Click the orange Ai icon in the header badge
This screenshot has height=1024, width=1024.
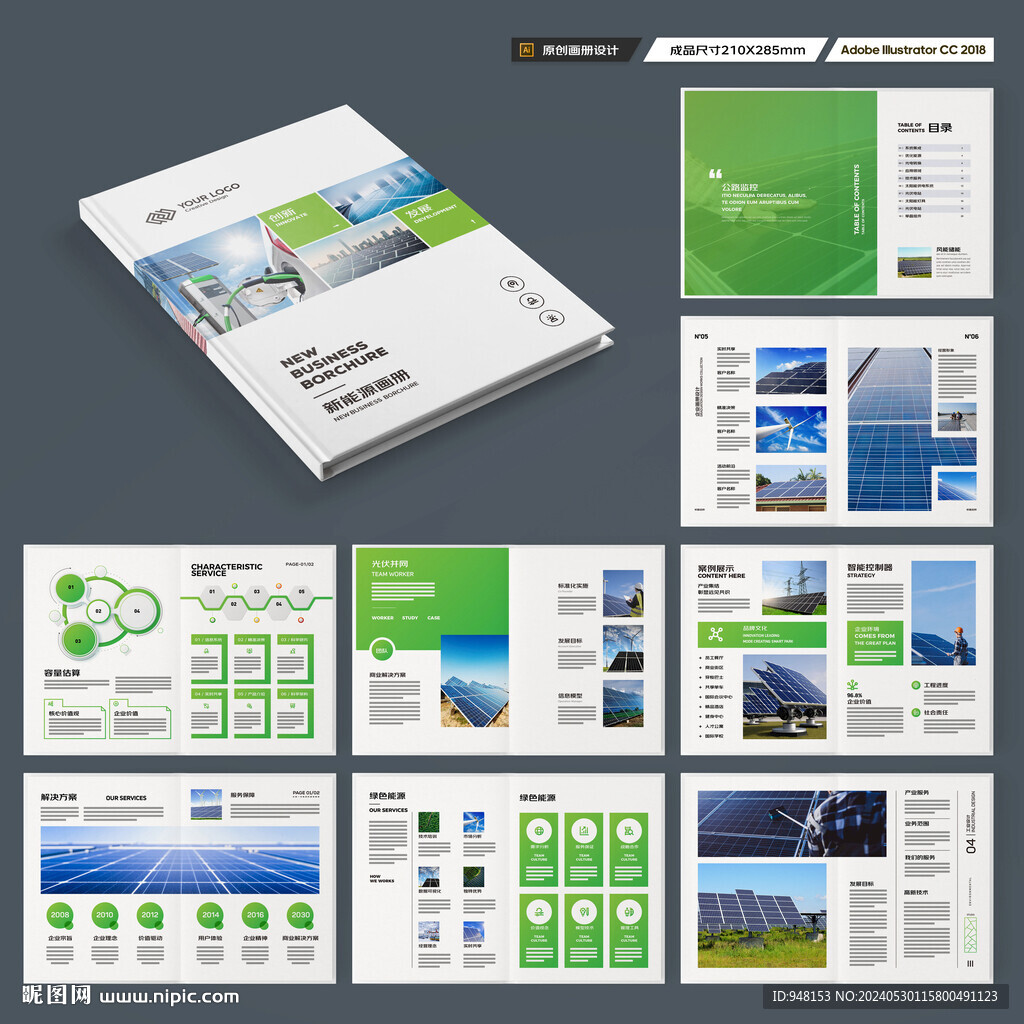point(526,50)
